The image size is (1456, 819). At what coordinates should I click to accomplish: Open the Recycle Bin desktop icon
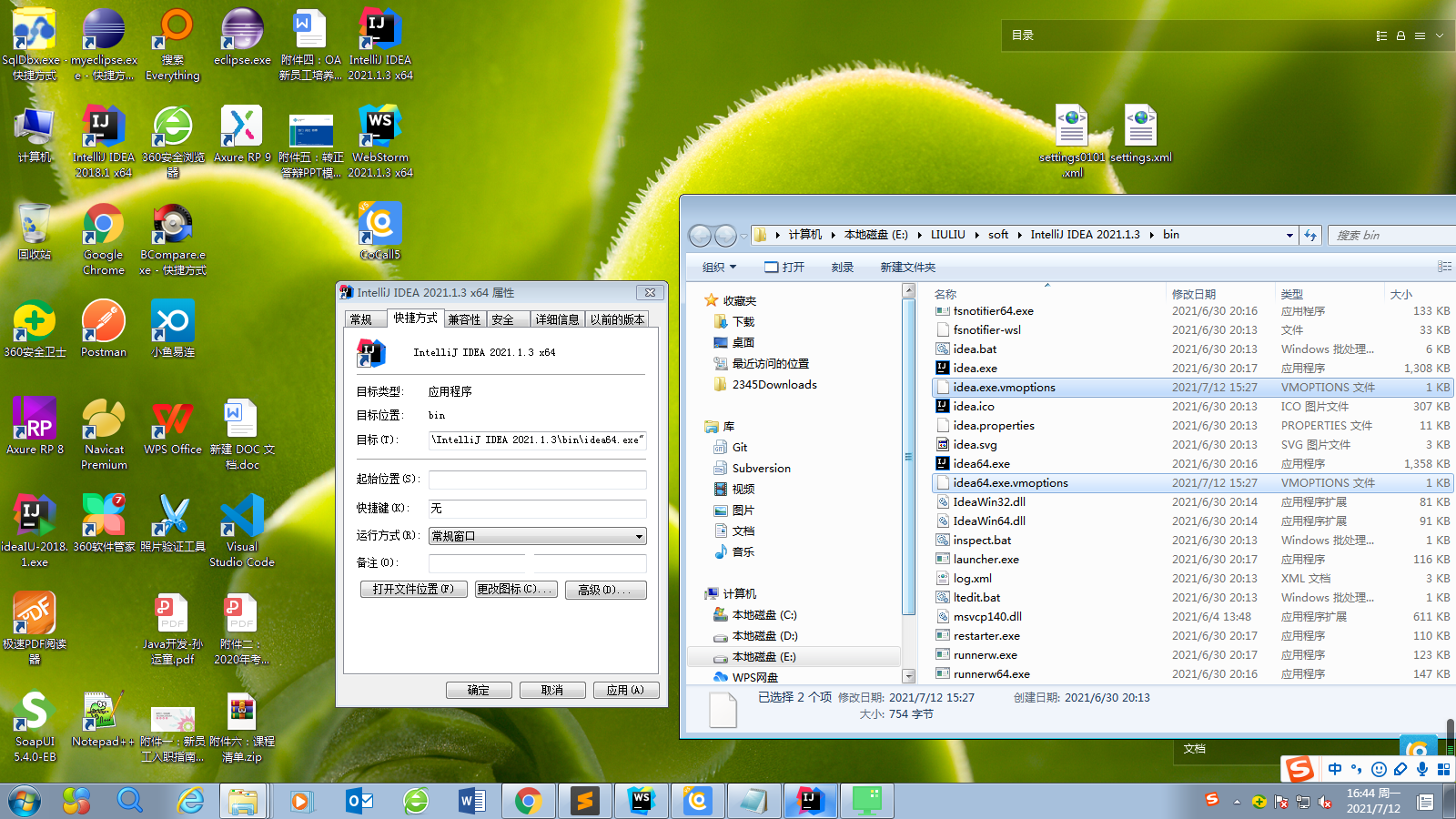point(35,231)
